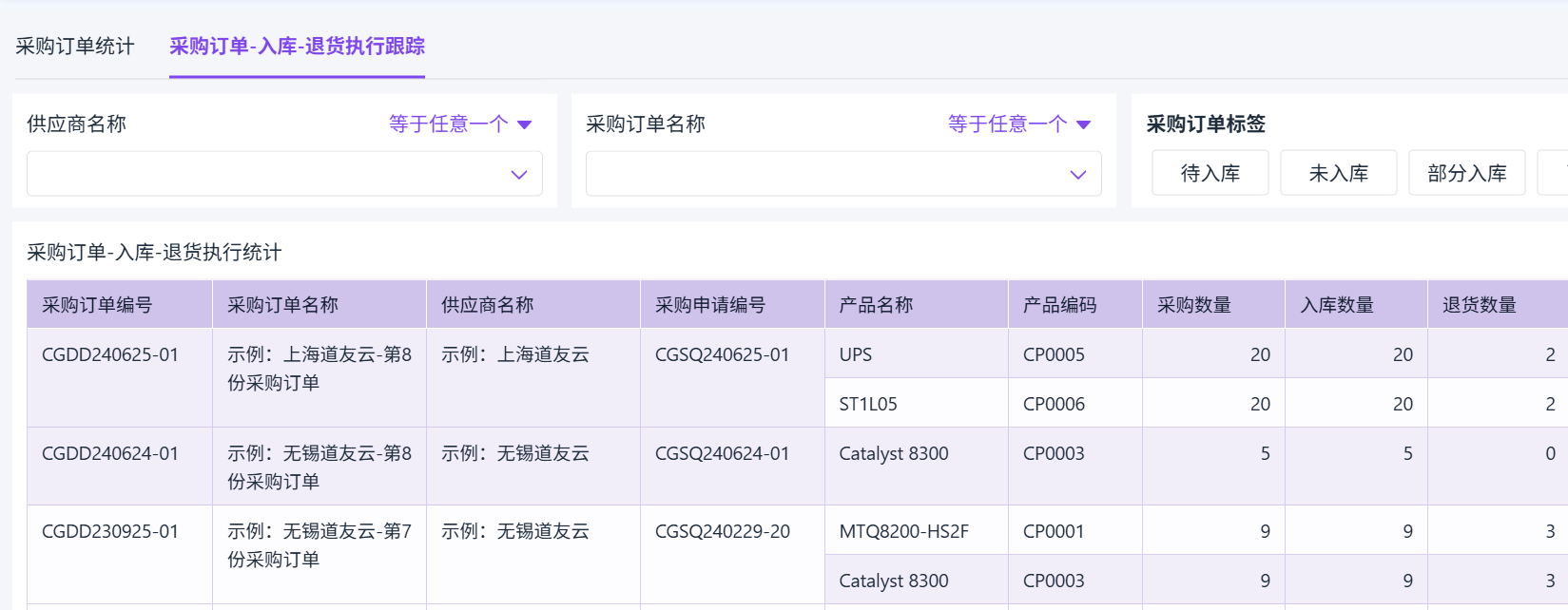1568x610 pixels.
Task: Click order number CGDD240625-01
Action: (x=110, y=354)
